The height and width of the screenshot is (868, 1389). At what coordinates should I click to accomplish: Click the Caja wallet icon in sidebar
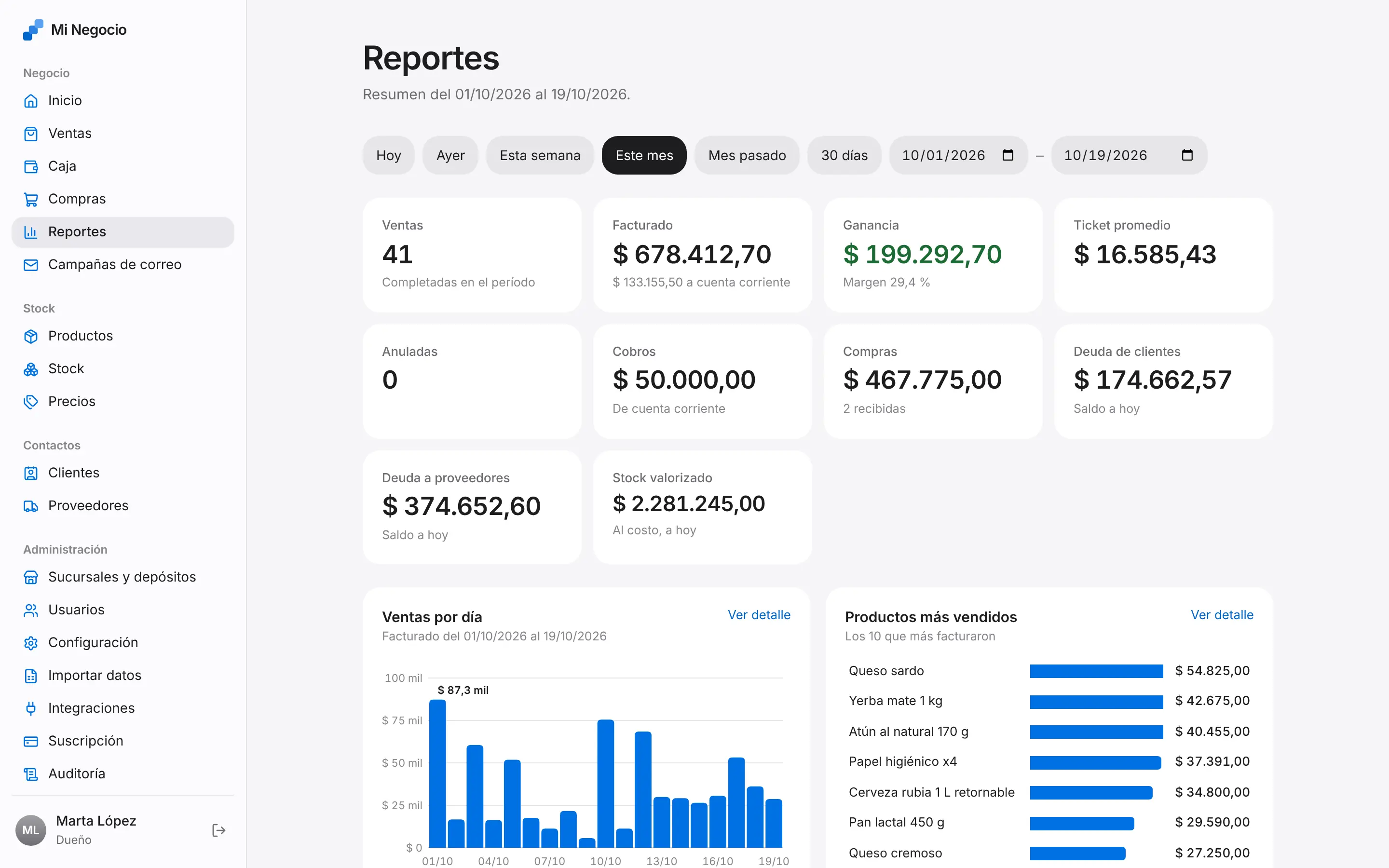pos(31,166)
